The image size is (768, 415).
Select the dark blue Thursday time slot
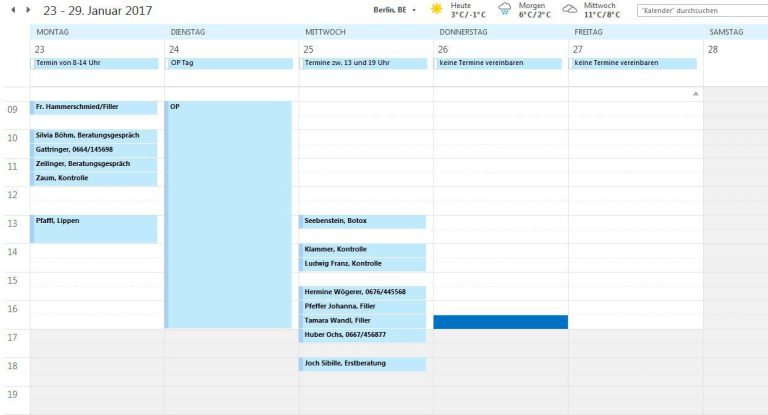(x=500, y=322)
